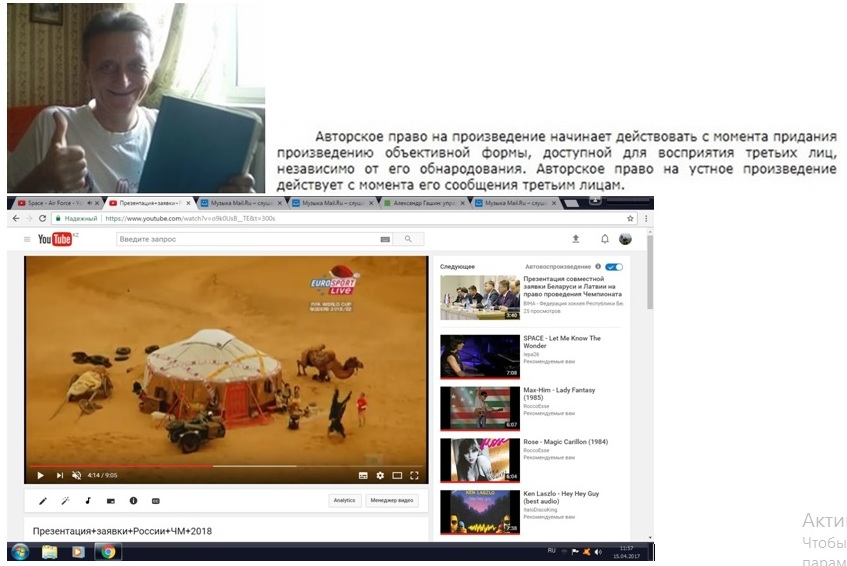This screenshot has height=566, width=847.
Task: Toggle subtitles in the video player
Action: (x=363, y=475)
